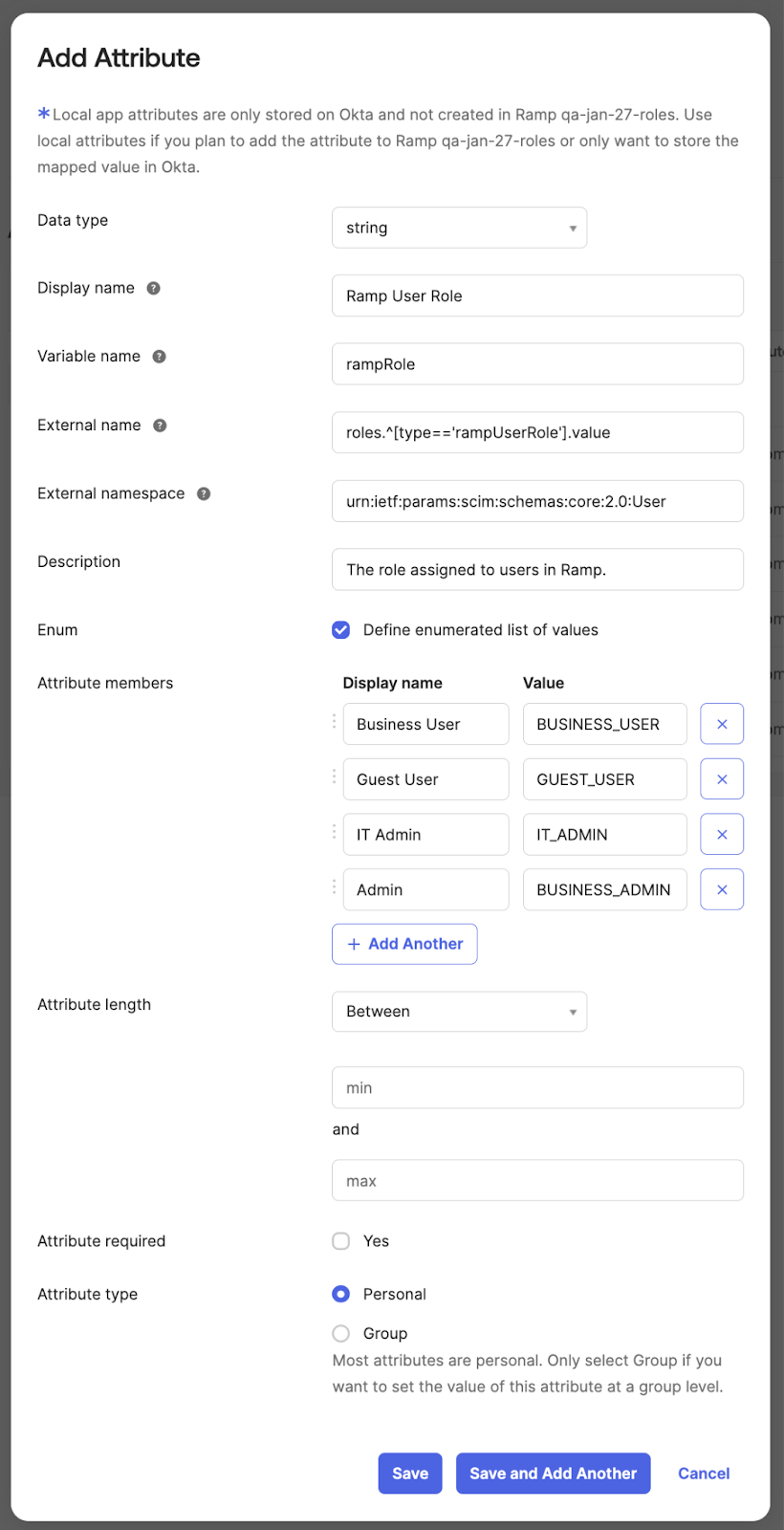Remove the Business User attribute member
Viewport: 784px width, 1530px height.
pyautogui.click(x=722, y=724)
